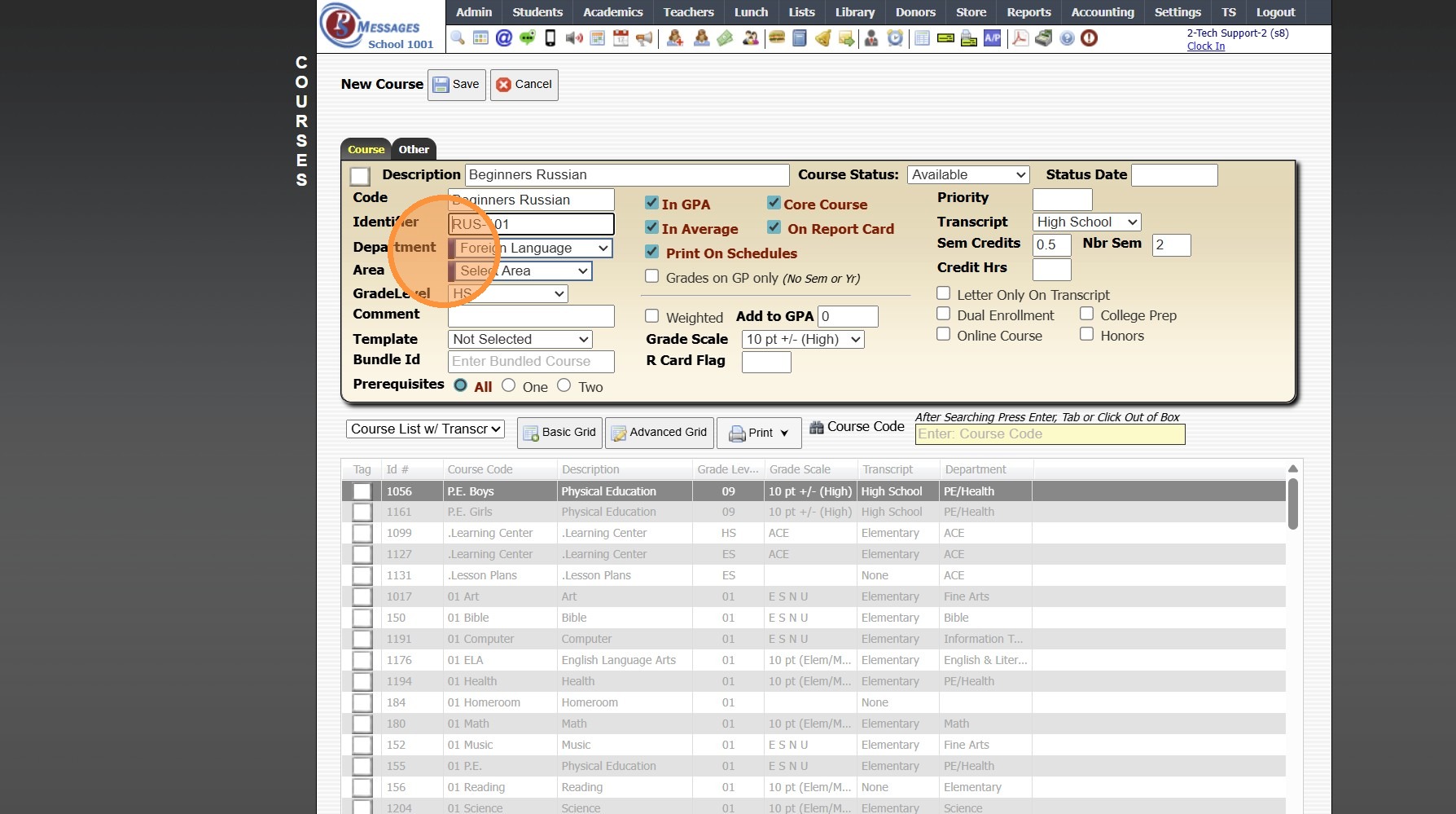Tick the Honors checkbox
Viewport: 1456px width, 814px height.
[x=1086, y=334]
